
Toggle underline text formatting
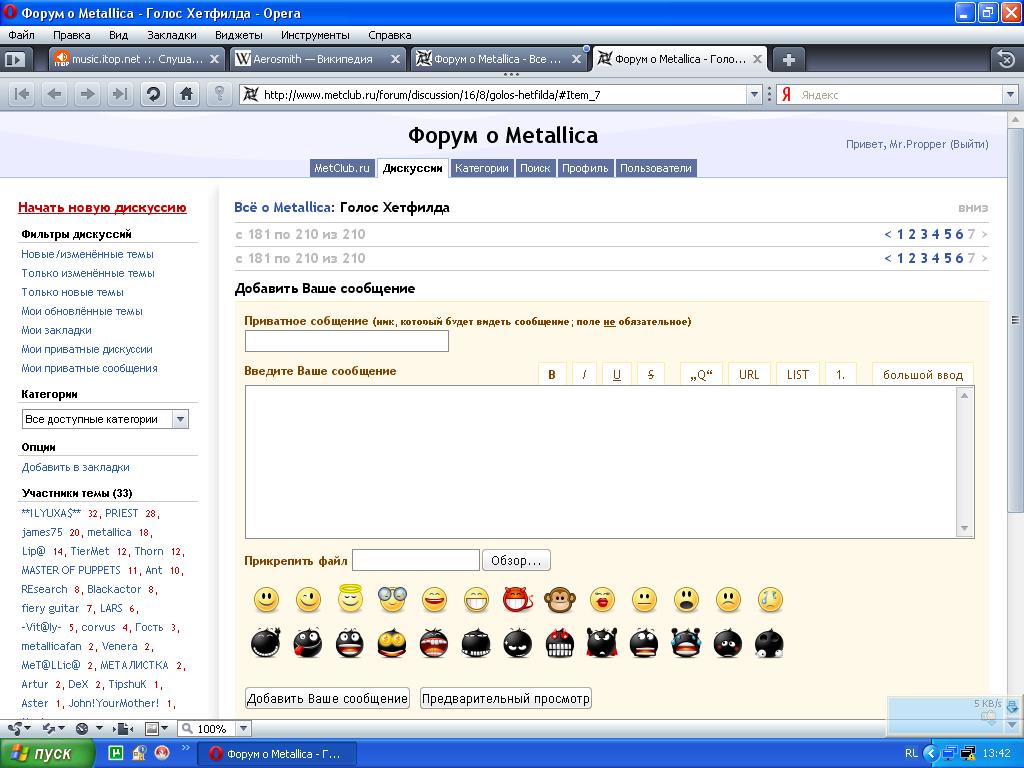click(x=616, y=375)
